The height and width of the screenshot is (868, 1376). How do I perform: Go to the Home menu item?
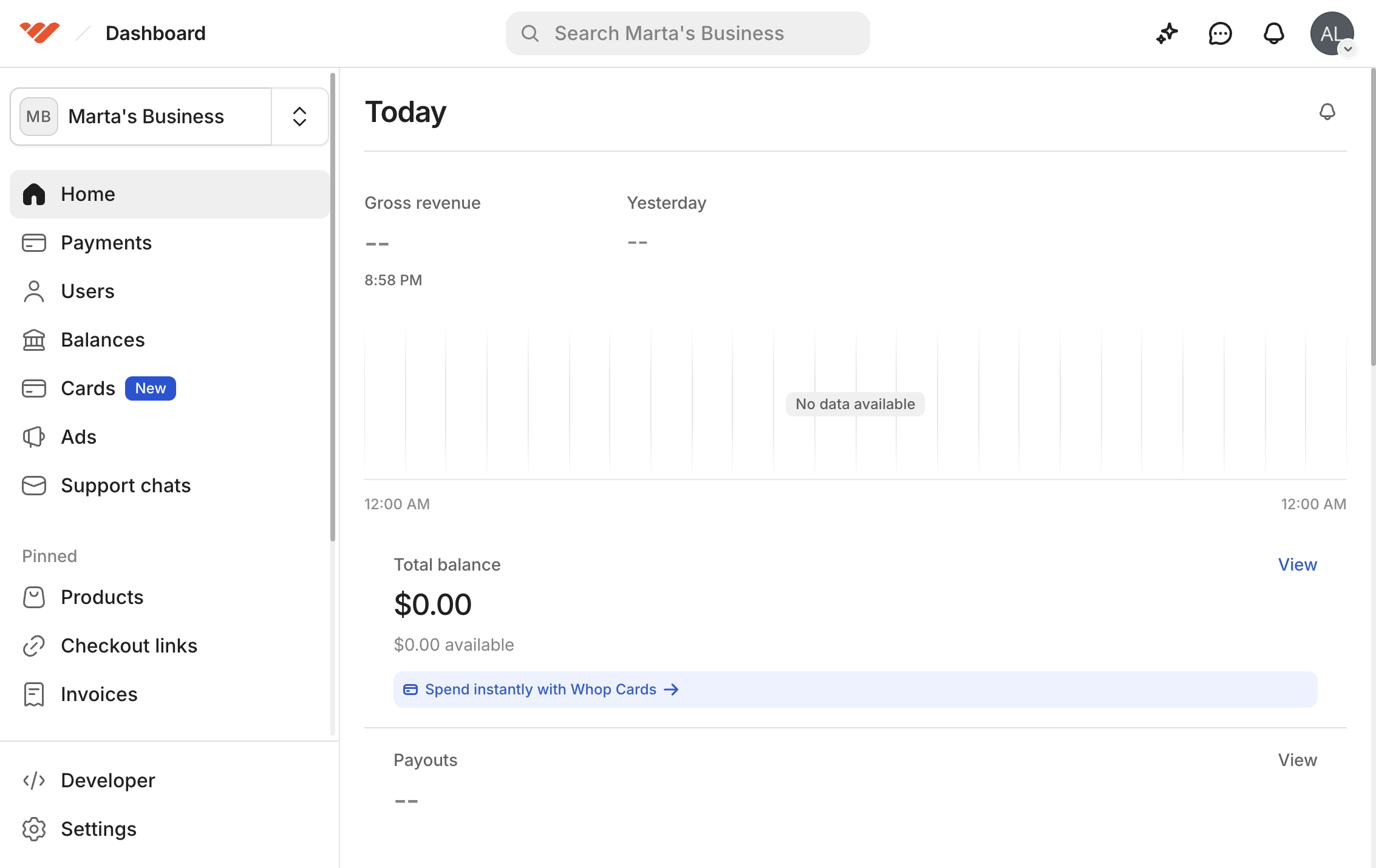[169, 194]
